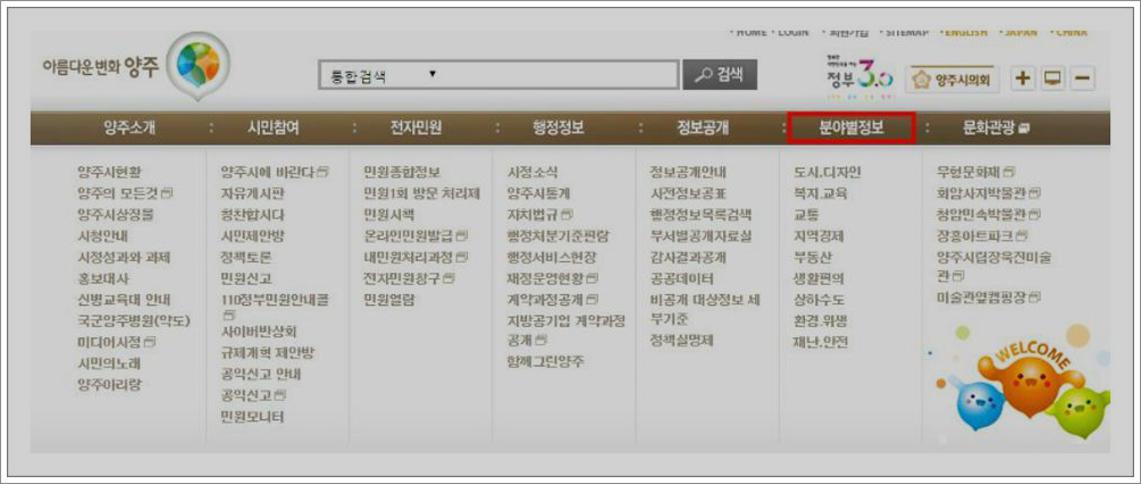Open the 양주의 모든것 link
Viewport: 1141px width, 484px height.
tap(119, 194)
